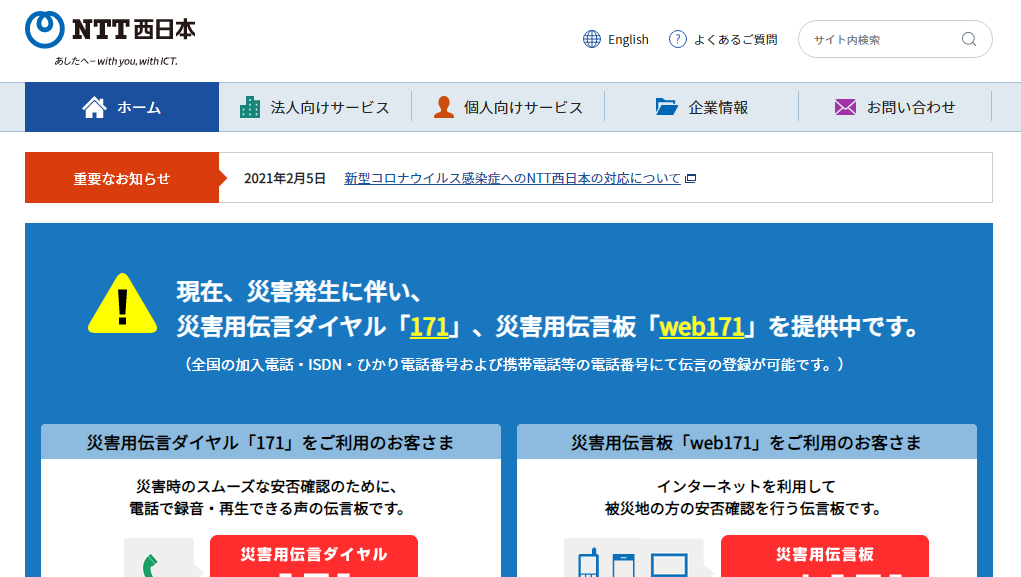
Task: Click the magnifying glass search icon
Action: 969,39
